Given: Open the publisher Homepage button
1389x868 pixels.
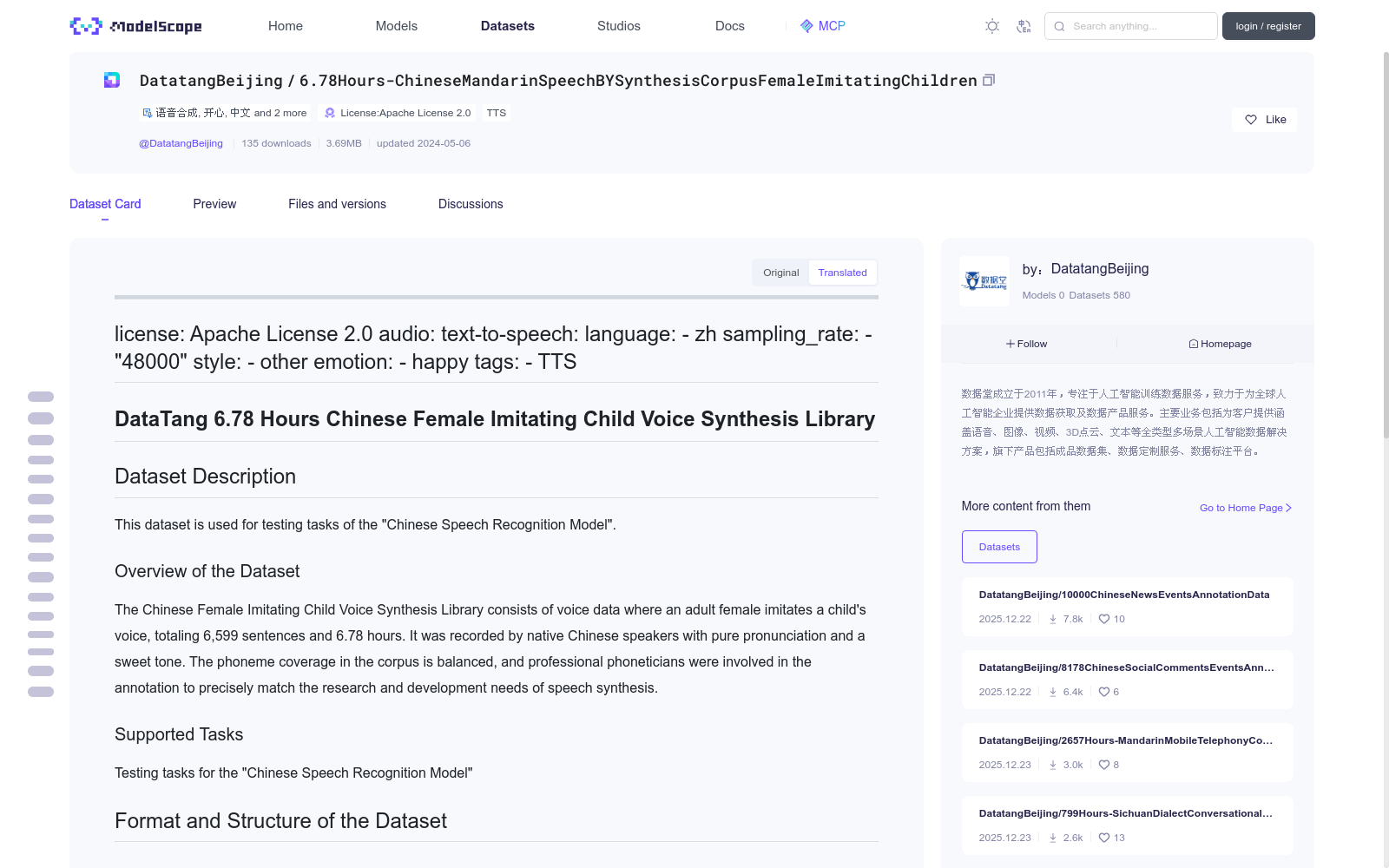Looking at the screenshot, I should pyautogui.click(x=1221, y=344).
